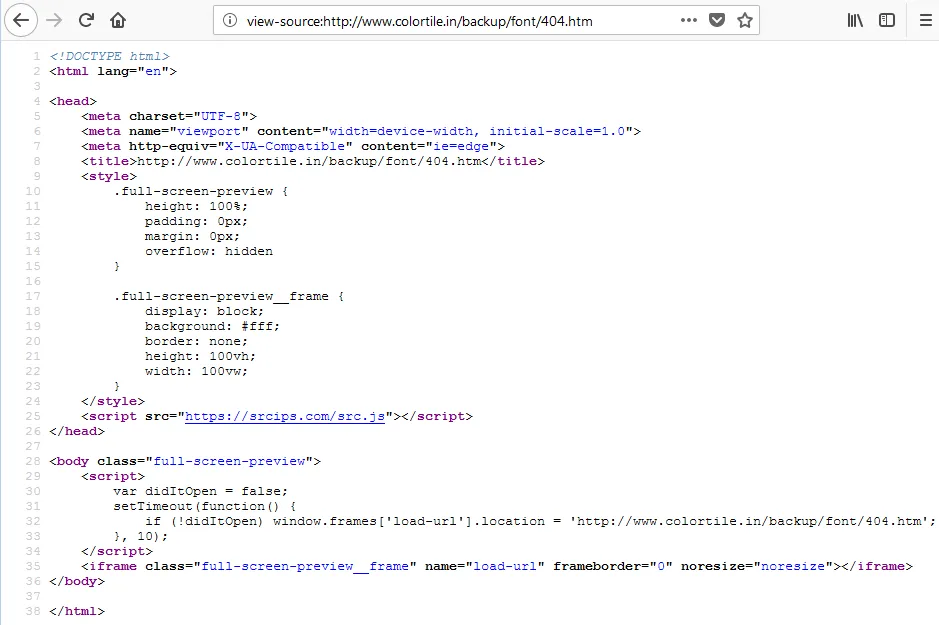Reload the current page
This screenshot has width=939, height=625.
(86, 20)
